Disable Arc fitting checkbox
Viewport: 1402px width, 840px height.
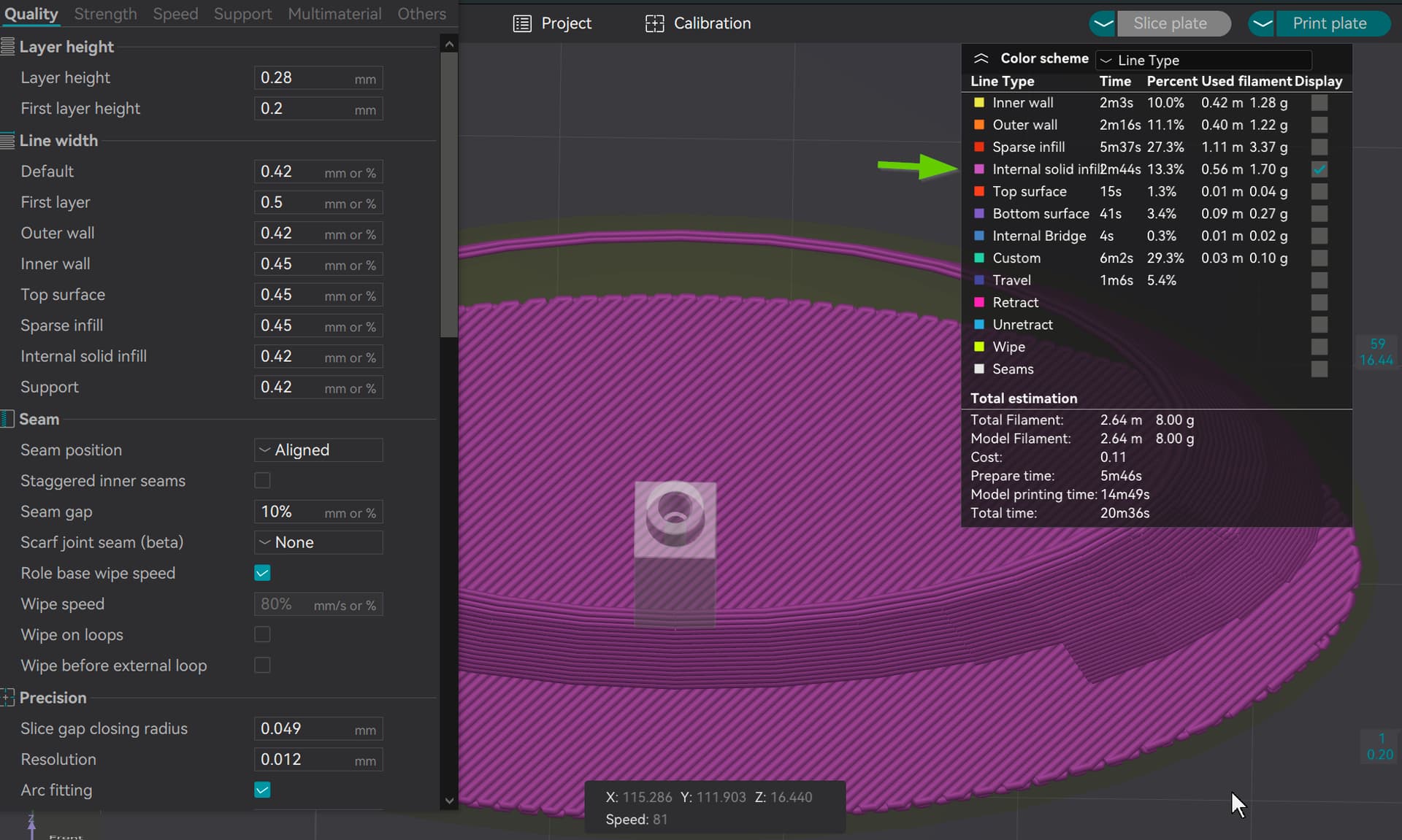262,790
